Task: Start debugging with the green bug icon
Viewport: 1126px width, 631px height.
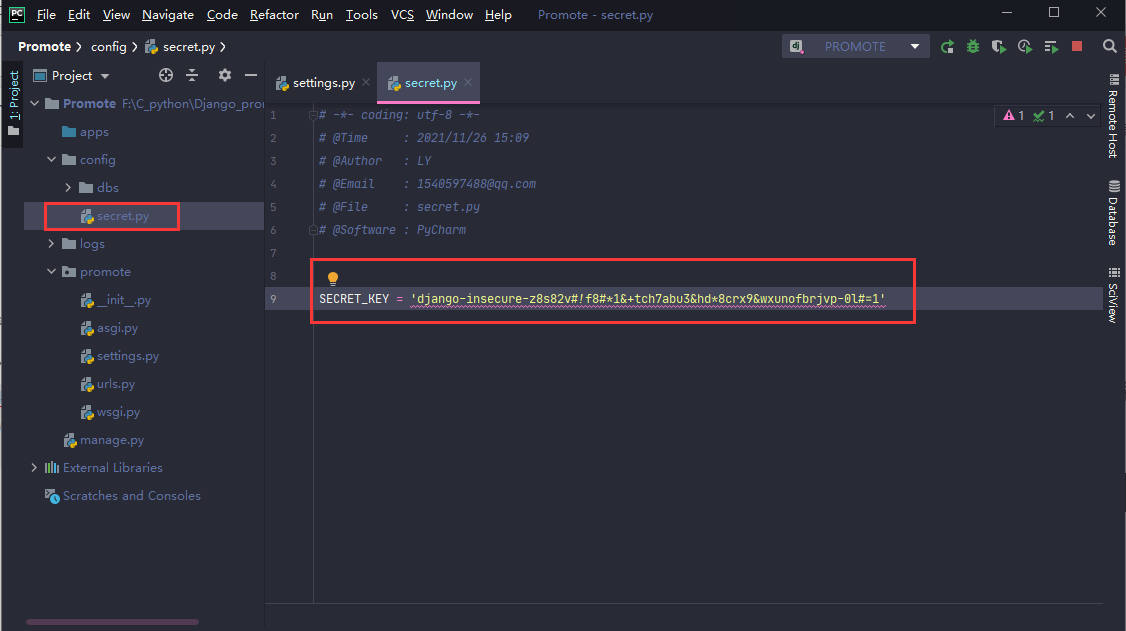Action: (973, 47)
